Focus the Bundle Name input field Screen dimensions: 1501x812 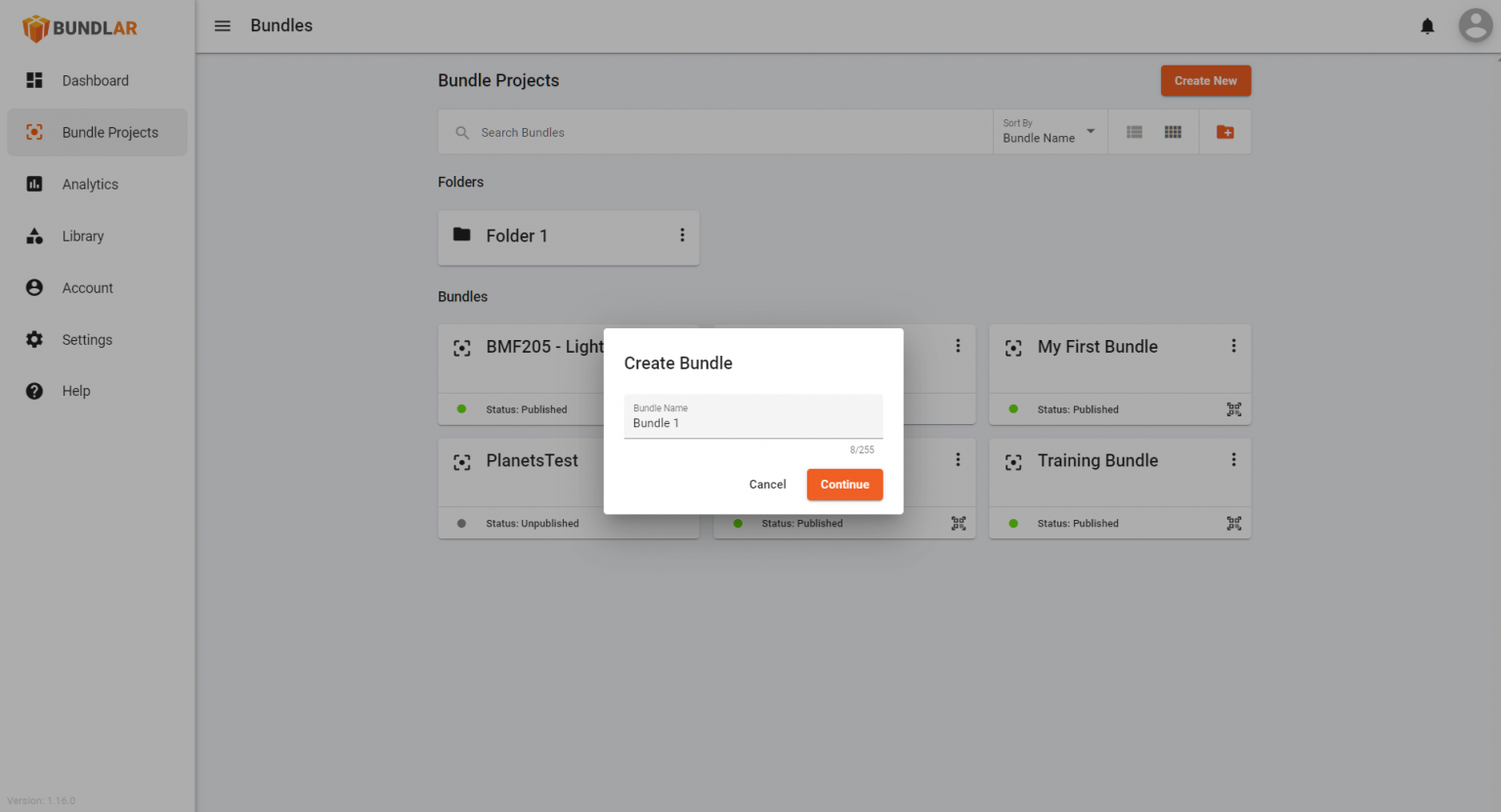(x=753, y=416)
